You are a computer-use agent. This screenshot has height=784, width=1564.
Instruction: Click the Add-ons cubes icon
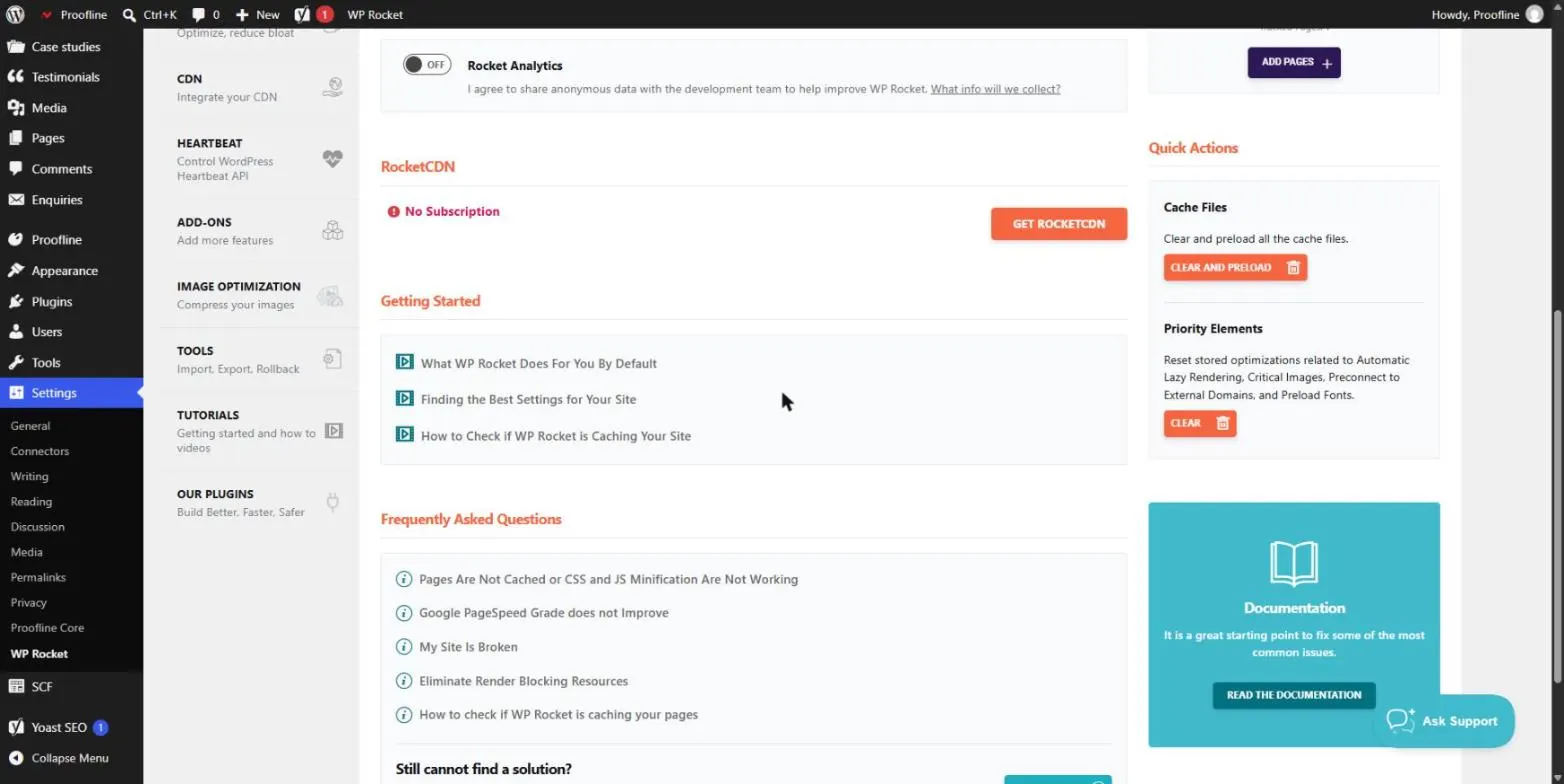pos(332,231)
